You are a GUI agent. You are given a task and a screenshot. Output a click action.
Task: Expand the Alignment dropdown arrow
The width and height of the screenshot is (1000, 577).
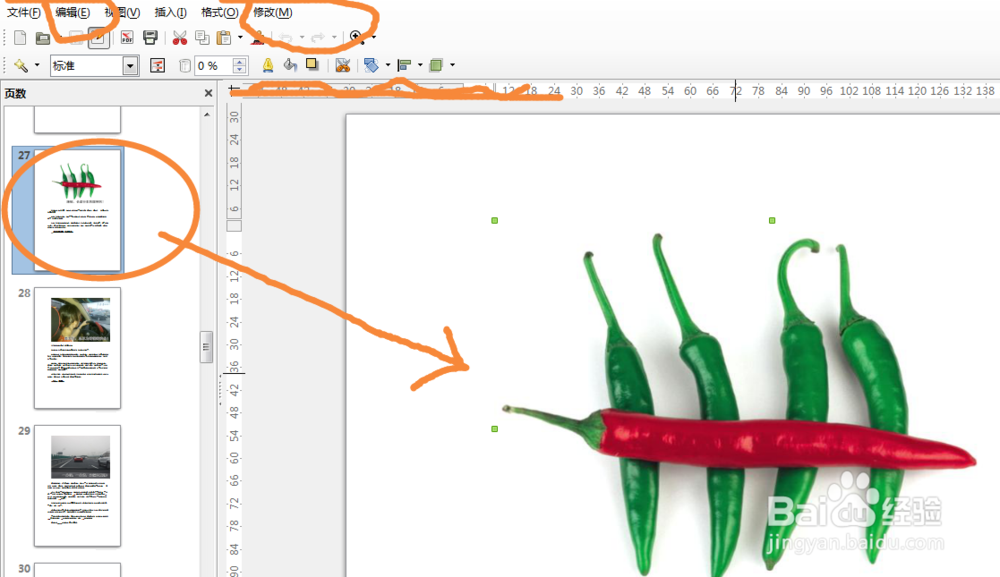click(x=420, y=65)
